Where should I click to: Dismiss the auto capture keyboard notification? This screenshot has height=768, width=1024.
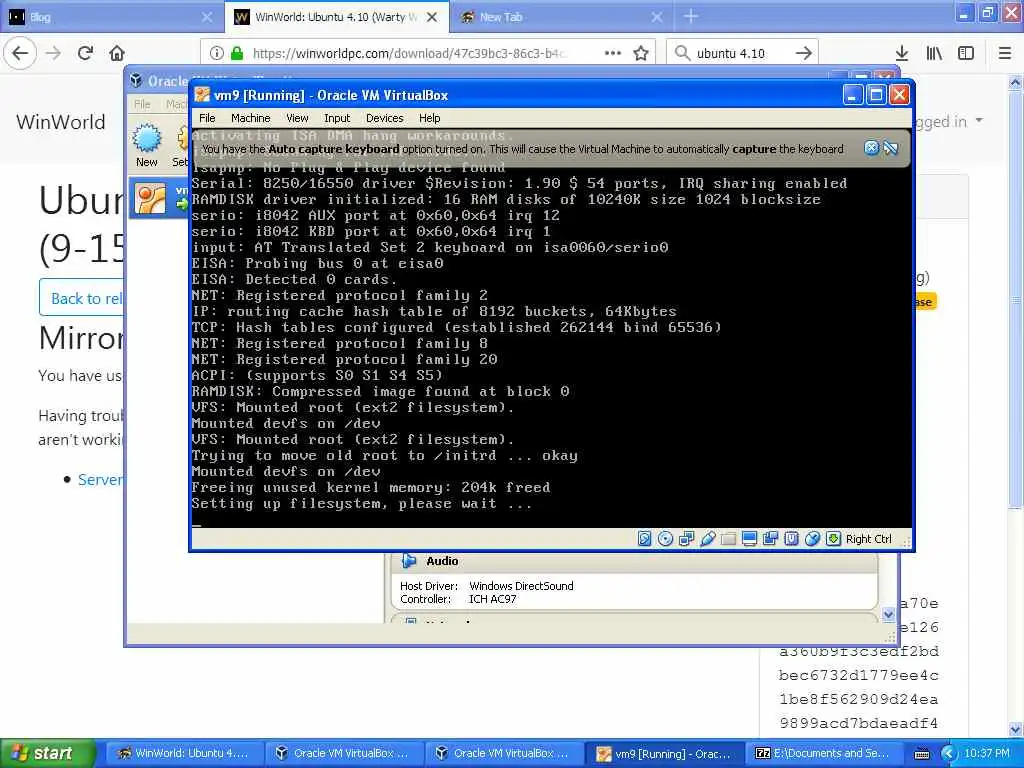point(871,148)
